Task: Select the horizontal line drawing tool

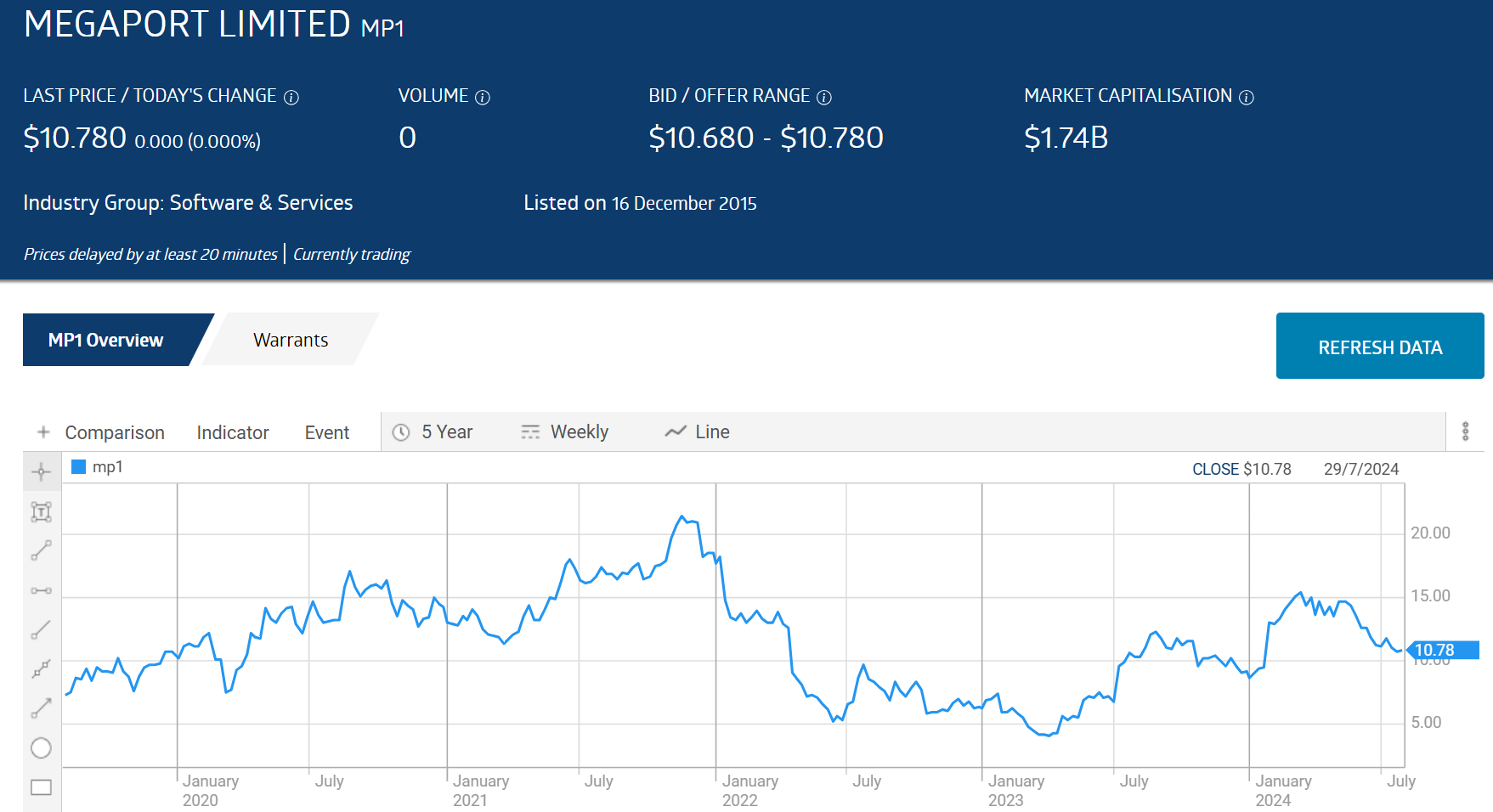Action: pyautogui.click(x=42, y=590)
